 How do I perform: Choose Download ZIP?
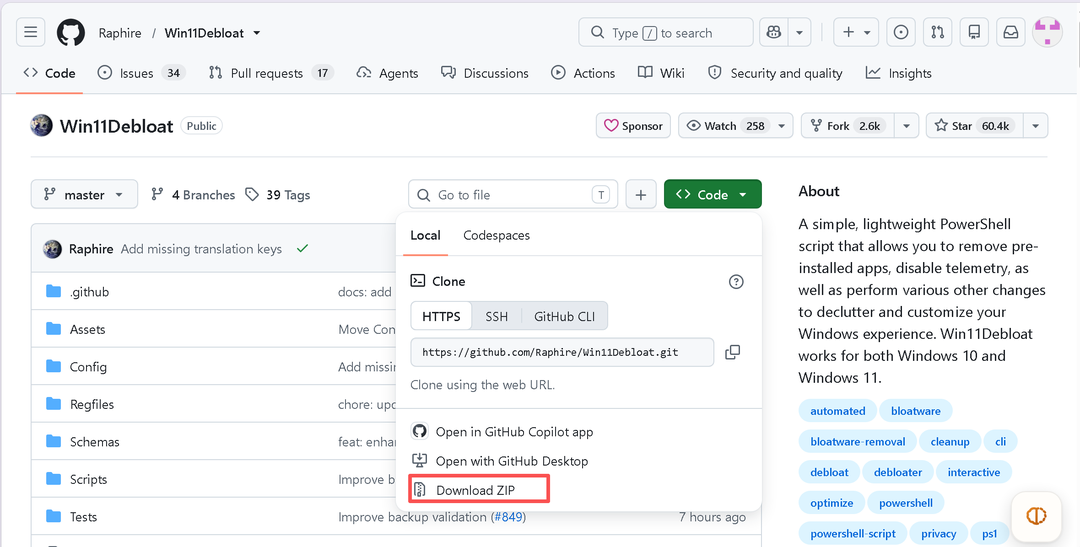(473, 490)
